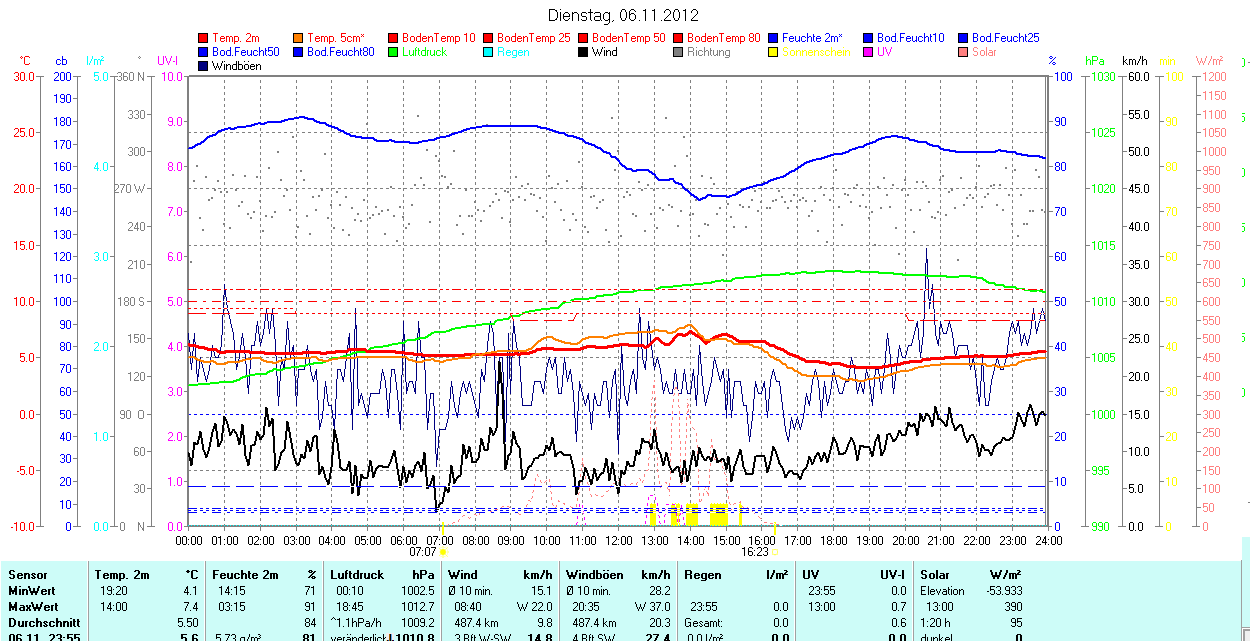
Task: Click the 07:07 sunrise time marker
Action: click(423, 551)
